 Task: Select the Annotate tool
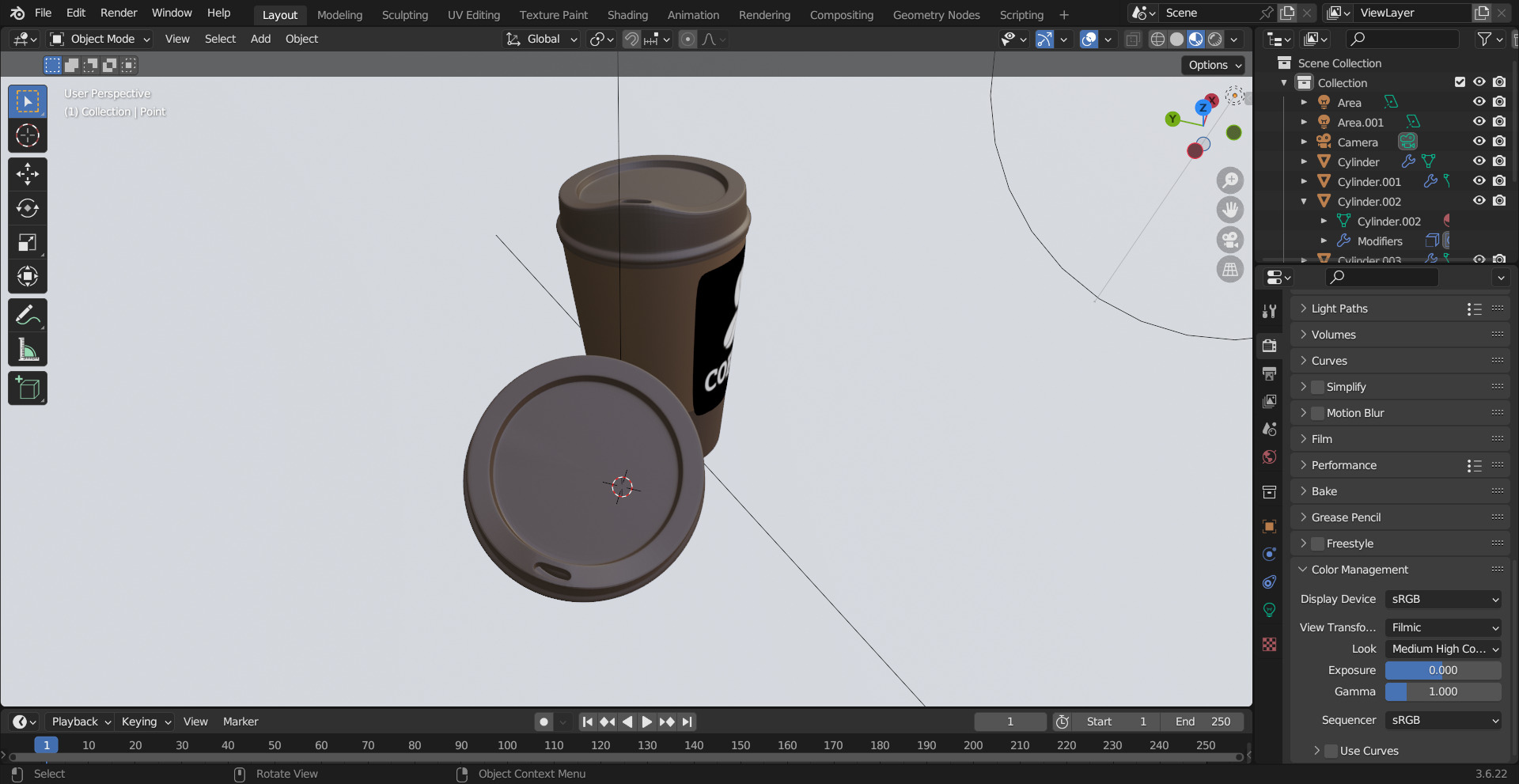point(28,316)
